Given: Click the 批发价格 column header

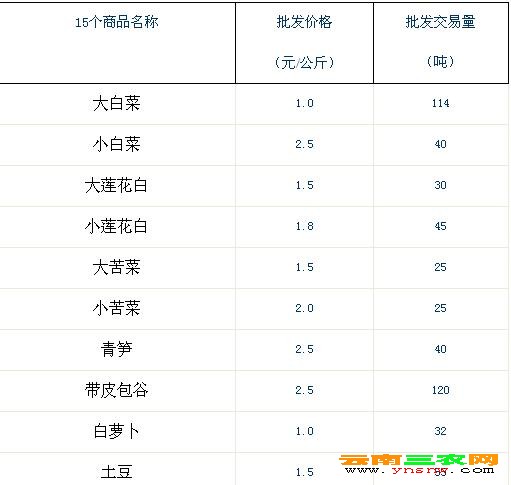Looking at the screenshot, I should coord(304,22).
